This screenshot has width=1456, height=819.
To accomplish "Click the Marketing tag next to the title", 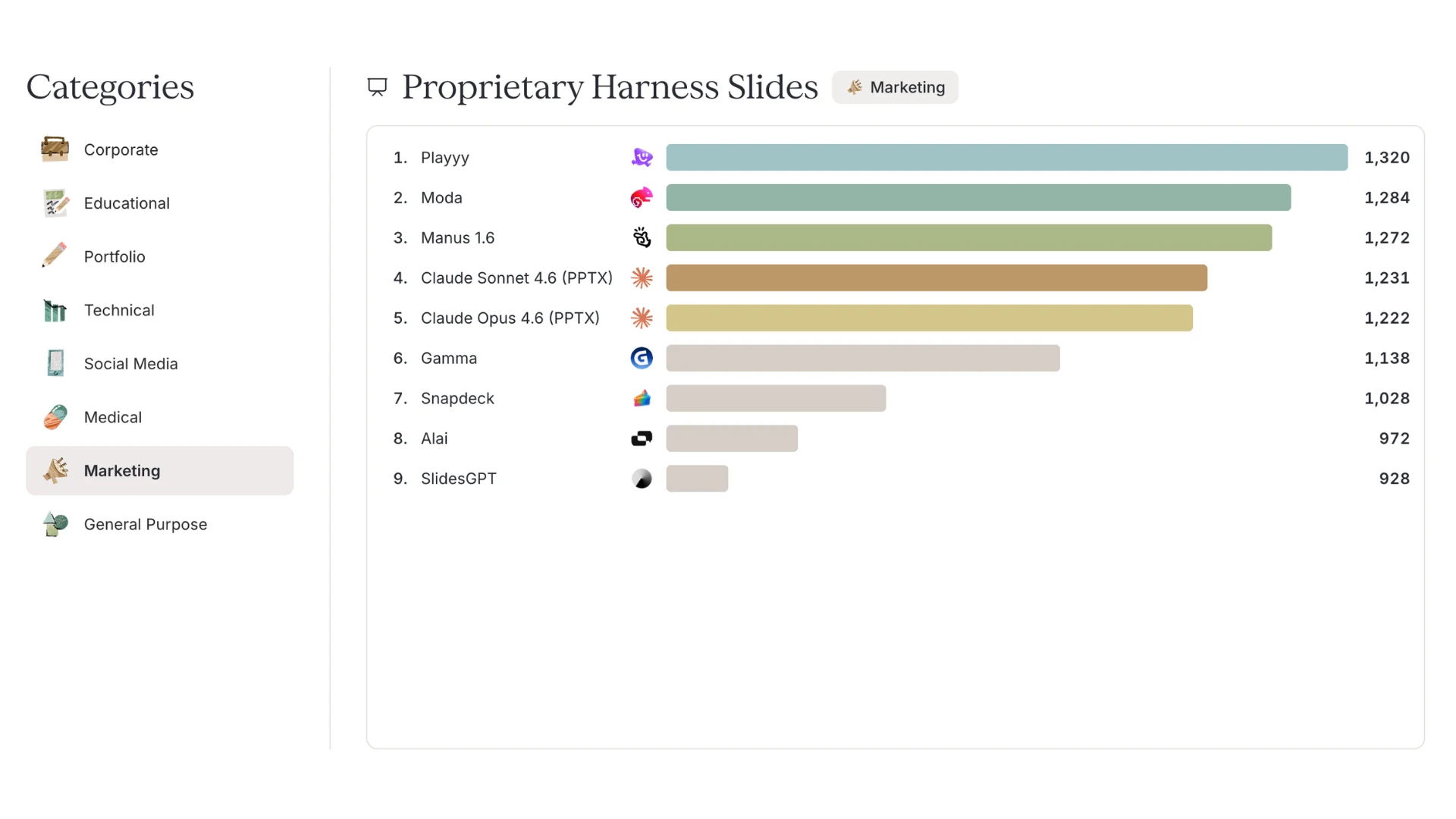I will pos(895,87).
